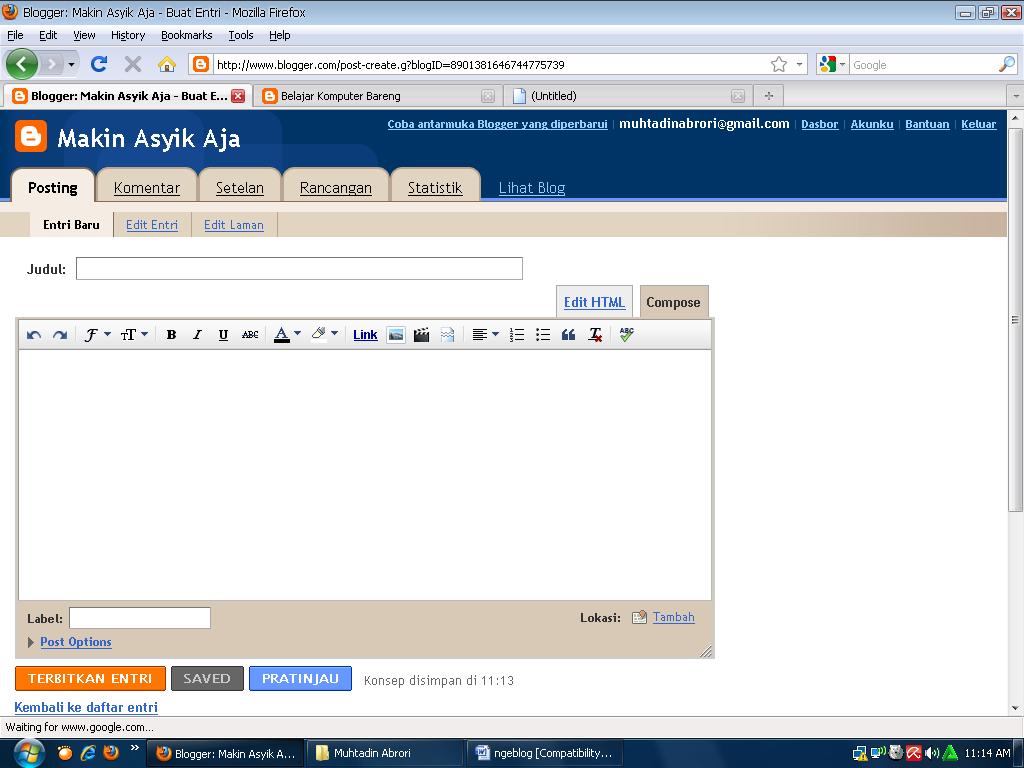Image resolution: width=1024 pixels, height=768 pixels.
Task: Switch to Edit HTML mode
Action: coord(594,302)
